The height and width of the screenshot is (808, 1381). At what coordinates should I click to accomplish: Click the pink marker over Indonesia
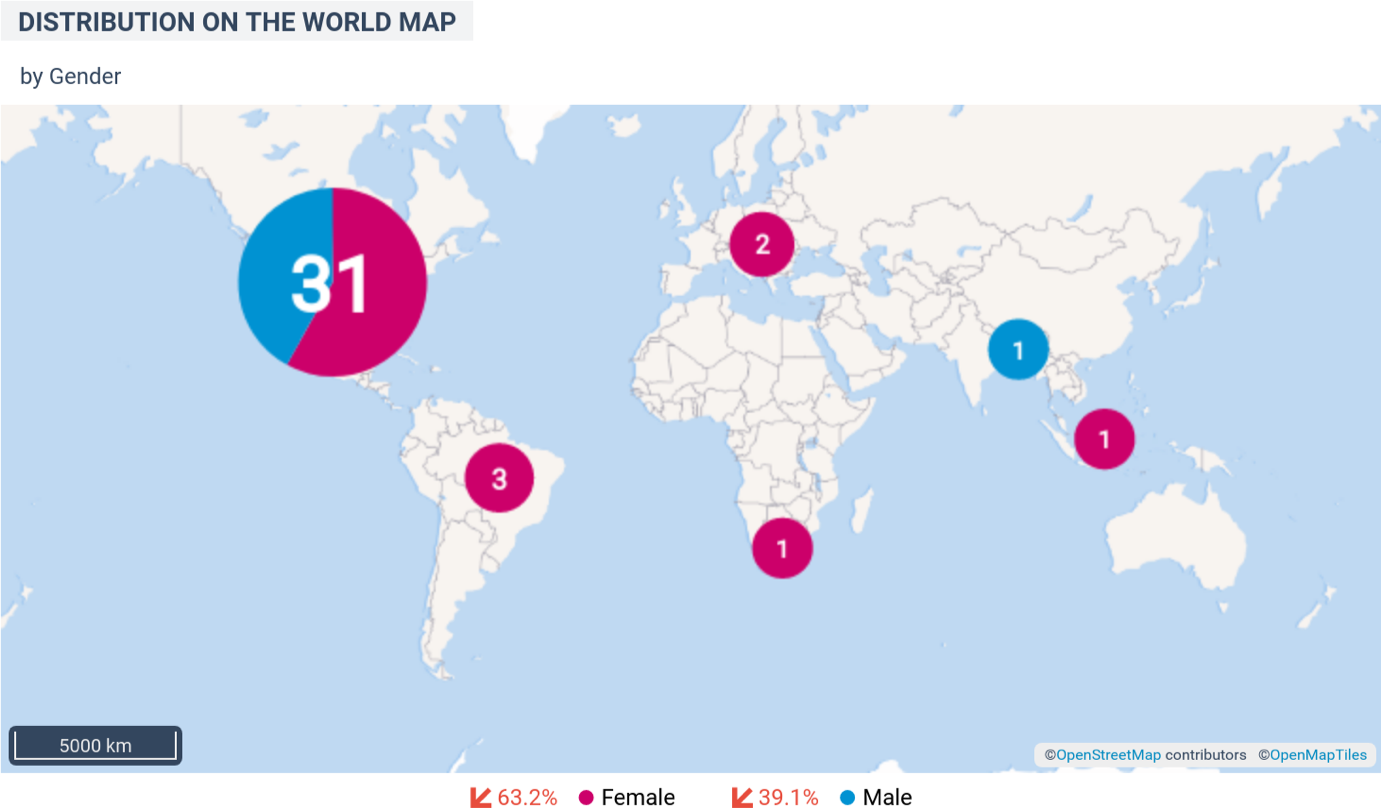(1104, 438)
